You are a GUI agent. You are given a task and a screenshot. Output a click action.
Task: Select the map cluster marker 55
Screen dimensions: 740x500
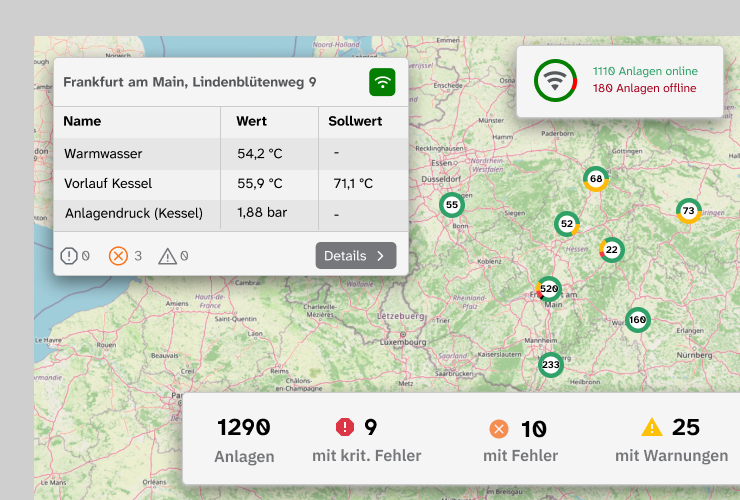click(x=452, y=205)
